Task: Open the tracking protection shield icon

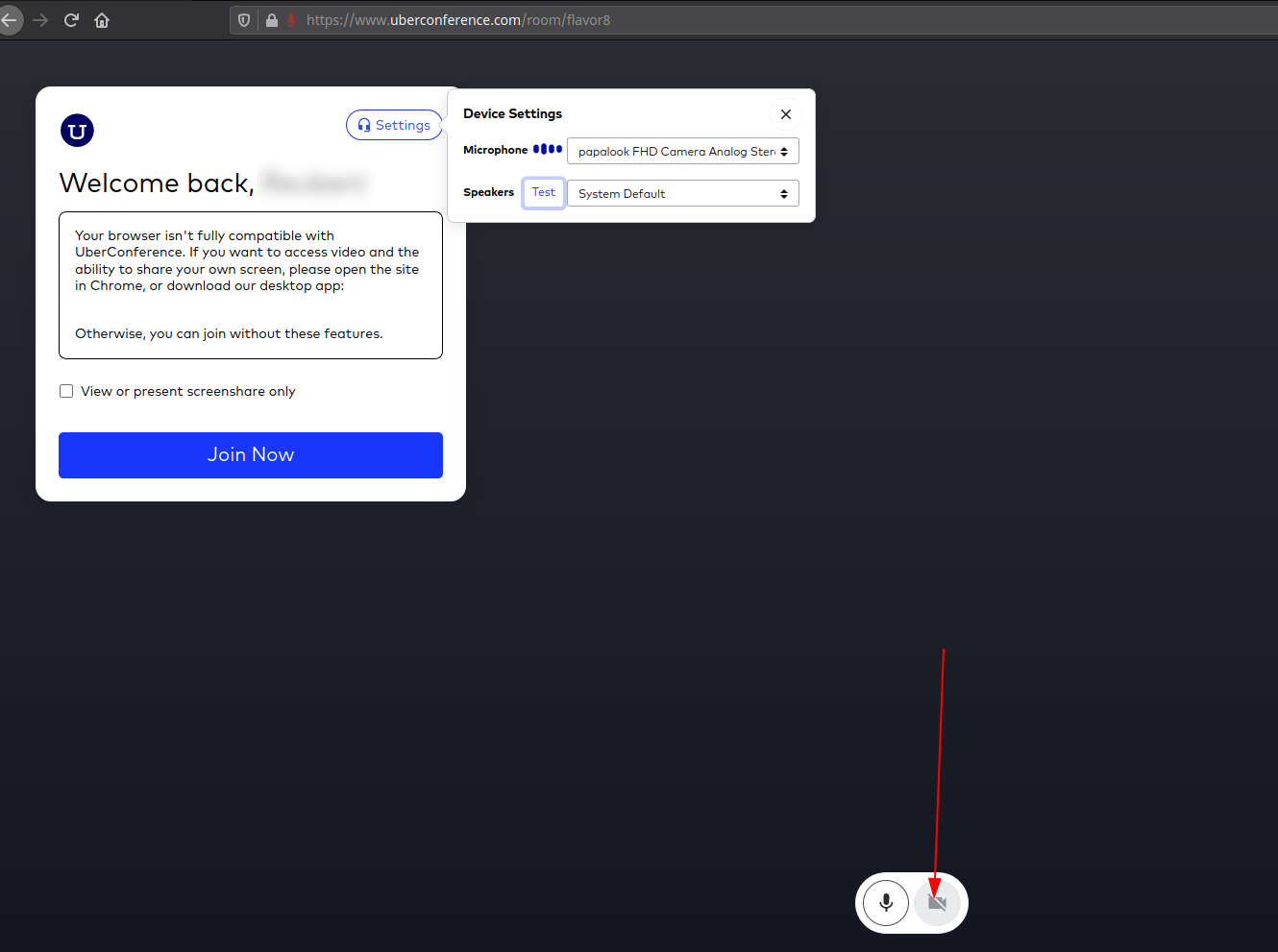Action: pyautogui.click(x=244, y=20)
